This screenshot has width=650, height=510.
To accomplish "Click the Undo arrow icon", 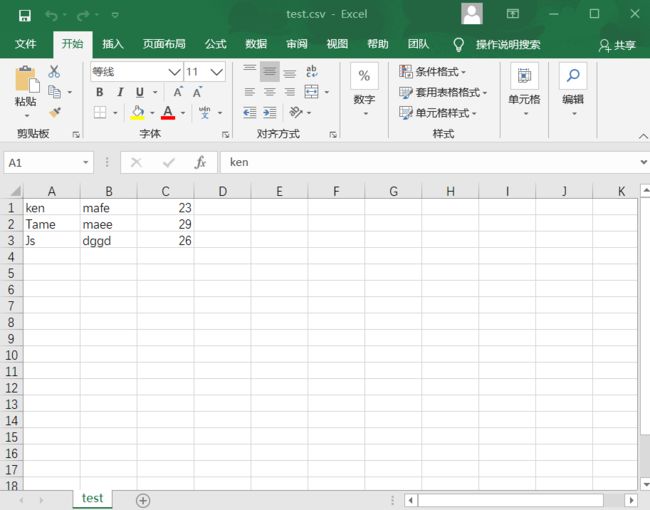I will coord(51,16).
